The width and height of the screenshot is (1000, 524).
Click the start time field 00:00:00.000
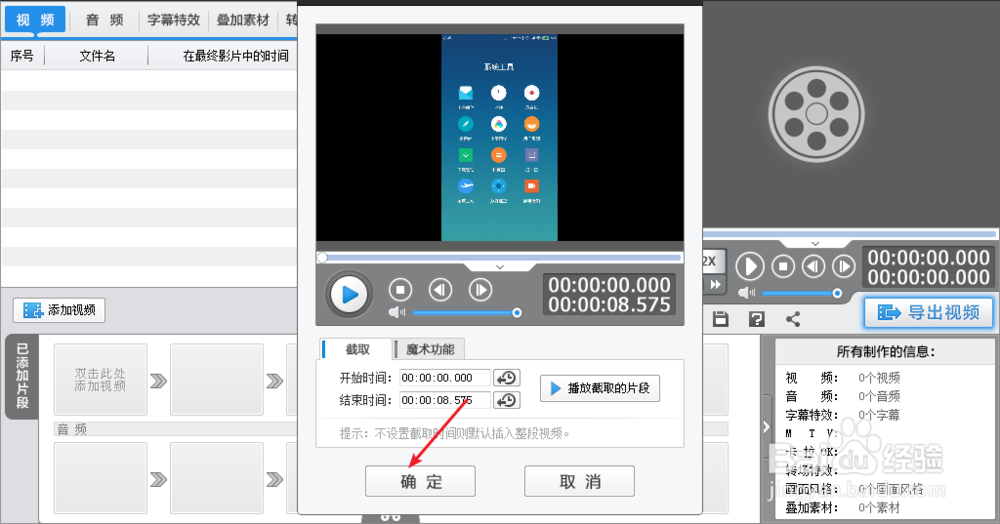pyautogui.click(x=445, y=378)
